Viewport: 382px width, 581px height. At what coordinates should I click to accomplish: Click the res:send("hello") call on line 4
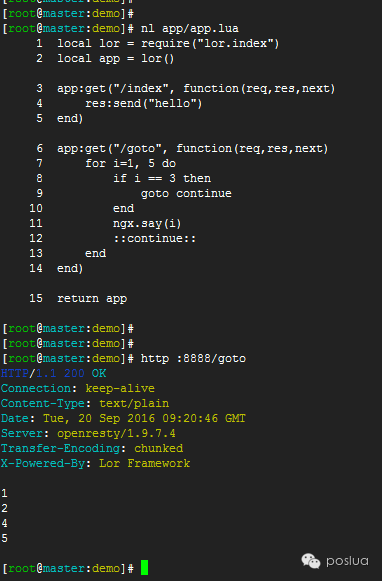144,103
